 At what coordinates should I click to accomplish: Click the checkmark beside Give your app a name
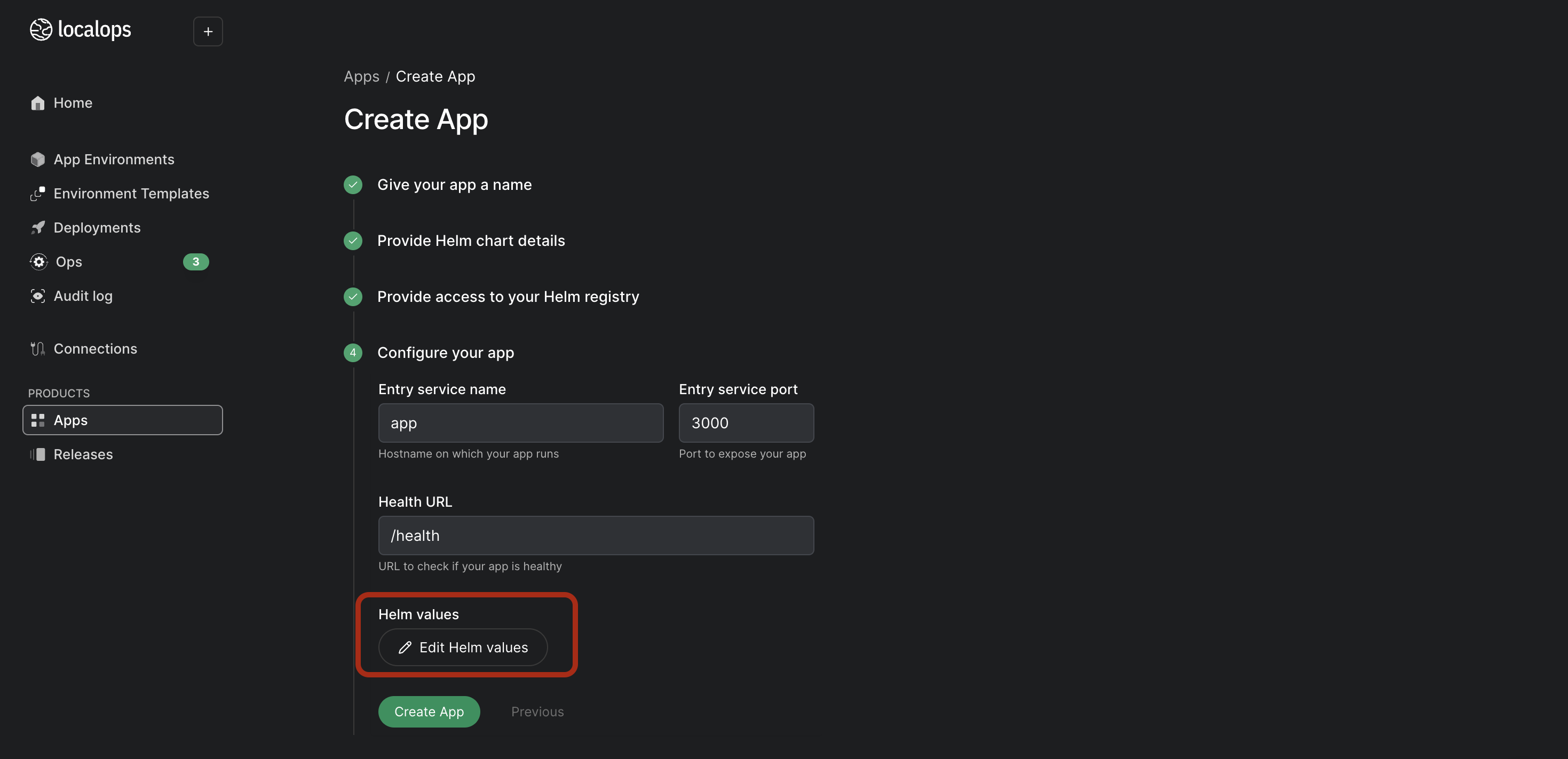(353, 184)
